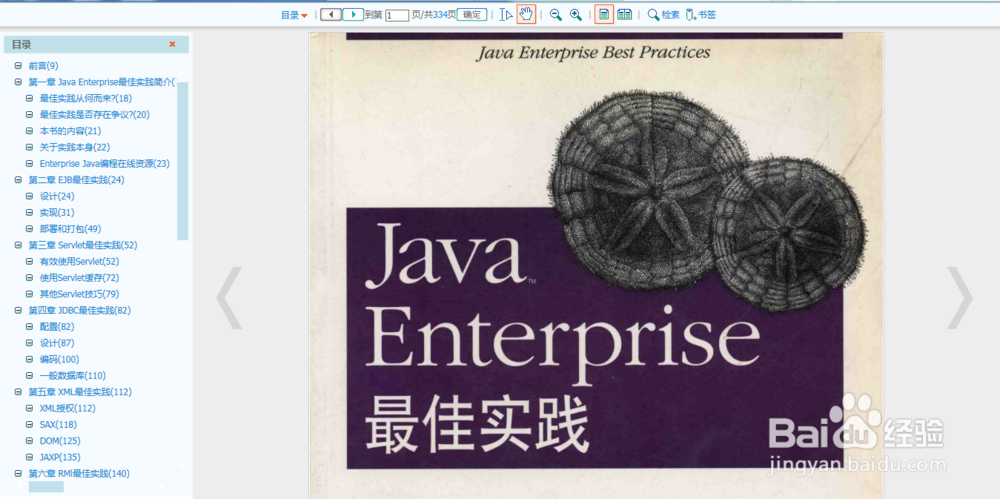Open 第五章 XML最佳实践(112)
The height and width of the screenshot is (499, 1000).
coord(80,392)
